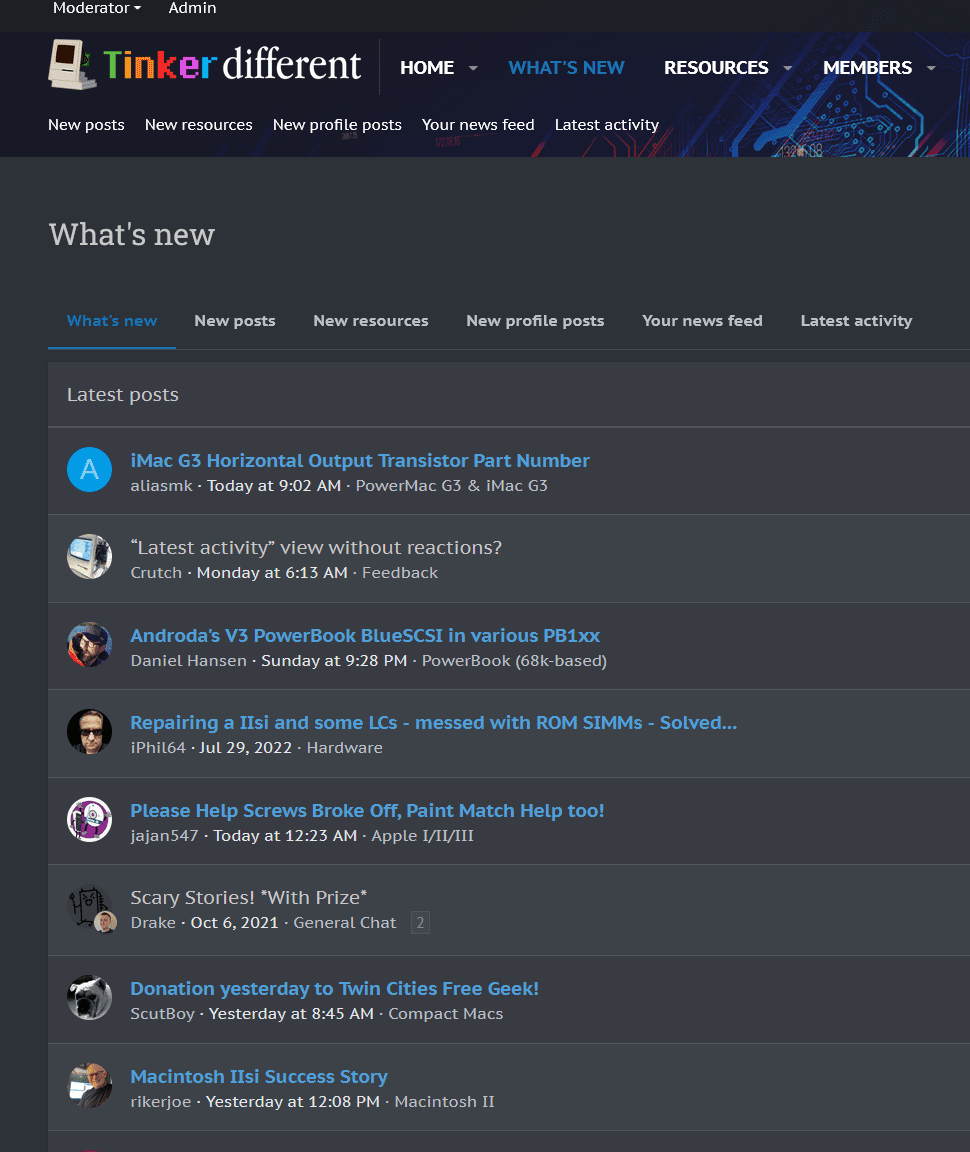Viewport: 970px width, 1152px height.
Task: Open Your news feed in header sub-navigation
Action: [x=478, y=125]
